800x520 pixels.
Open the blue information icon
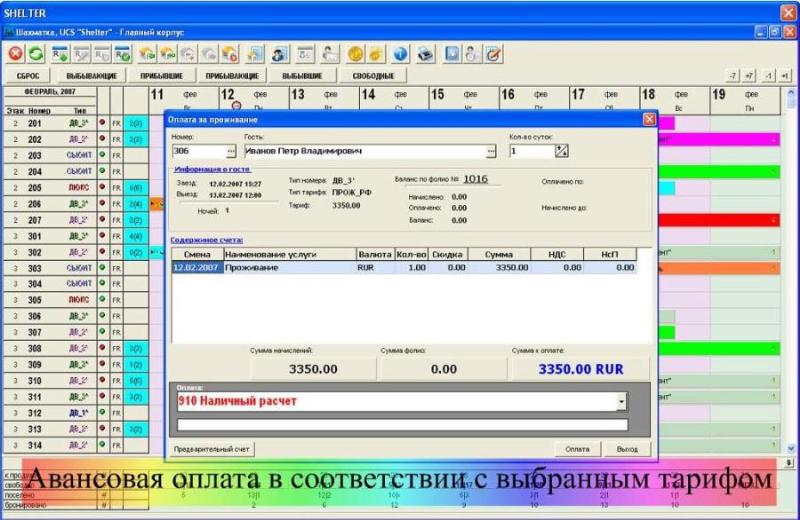pyautogui.click(x=401, y=54)
